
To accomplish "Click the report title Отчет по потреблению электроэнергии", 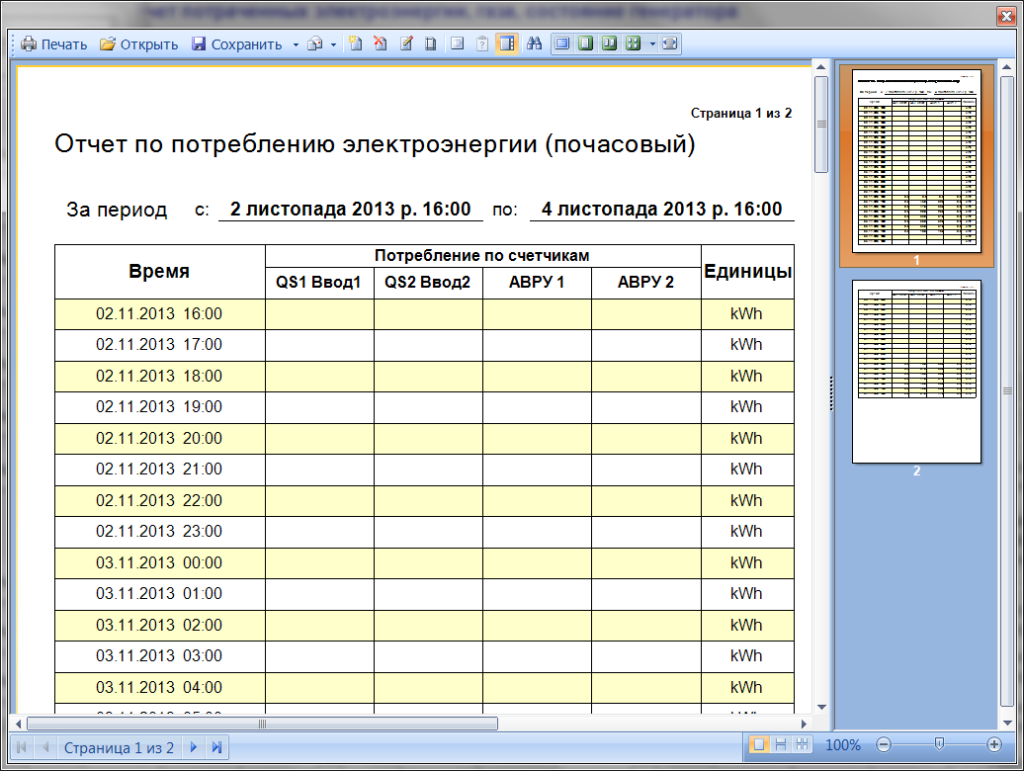I will coord(374,144).
